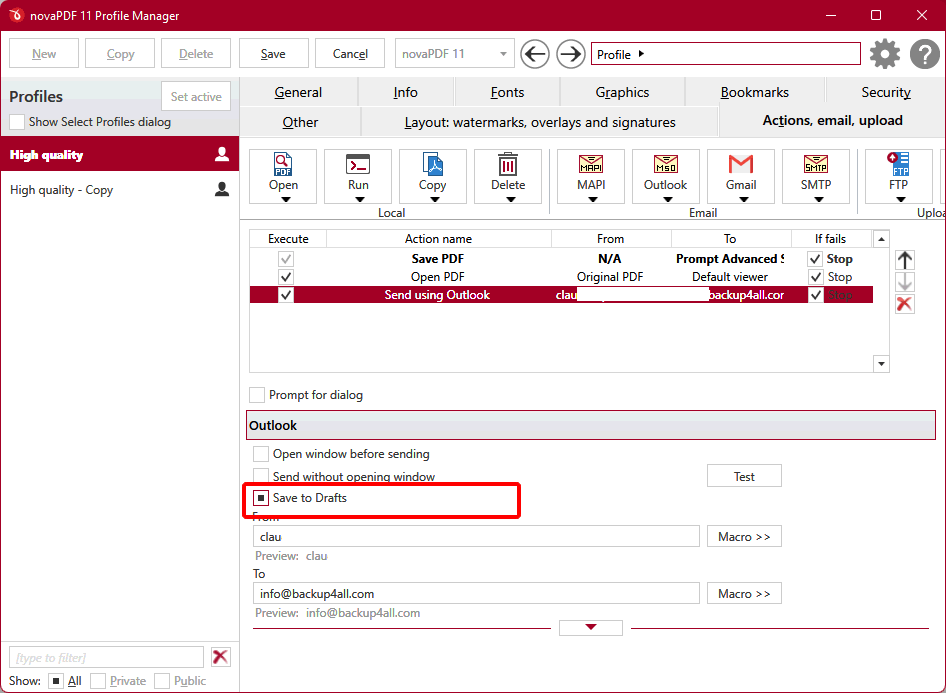
Task: Move selected action down with arrow
Action: click(x=904, y=282)
